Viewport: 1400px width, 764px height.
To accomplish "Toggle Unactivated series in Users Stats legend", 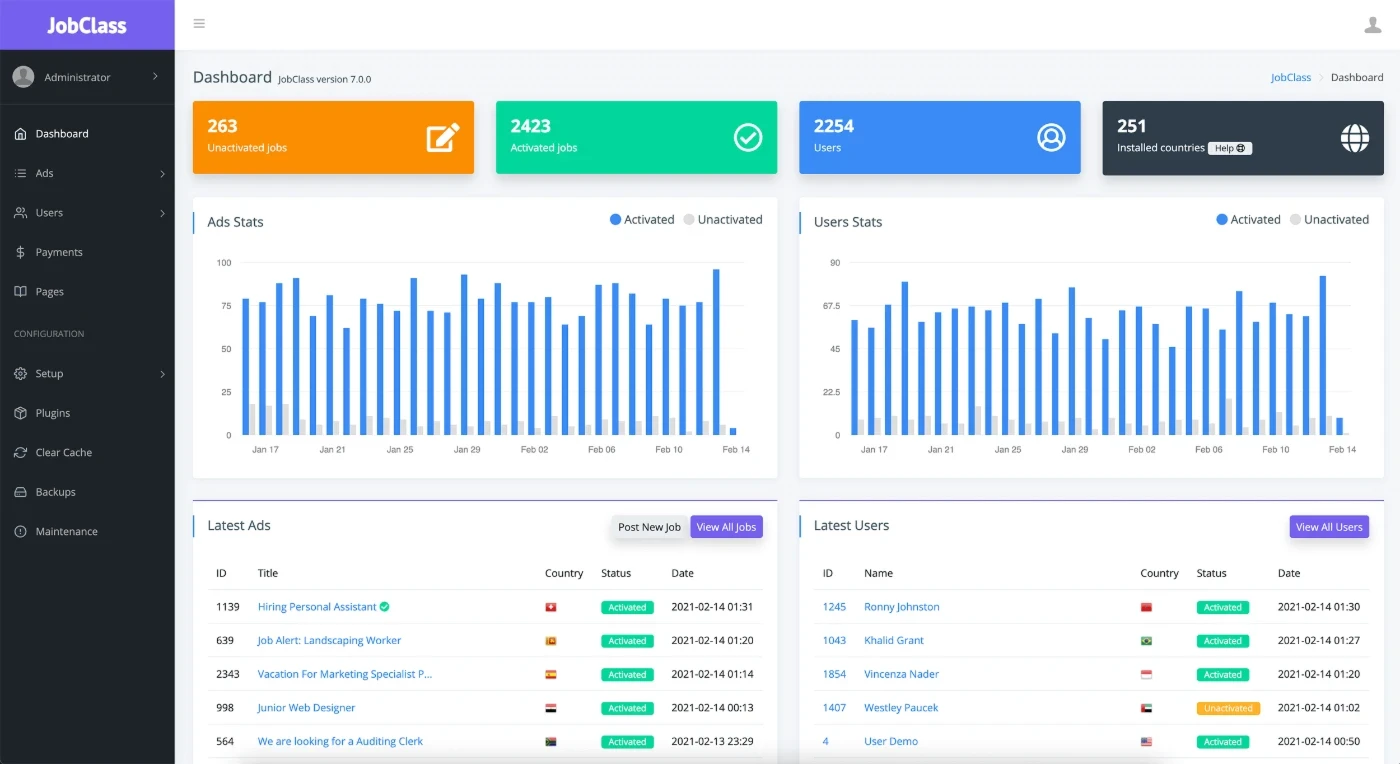I will click(x=1329, y=220).
